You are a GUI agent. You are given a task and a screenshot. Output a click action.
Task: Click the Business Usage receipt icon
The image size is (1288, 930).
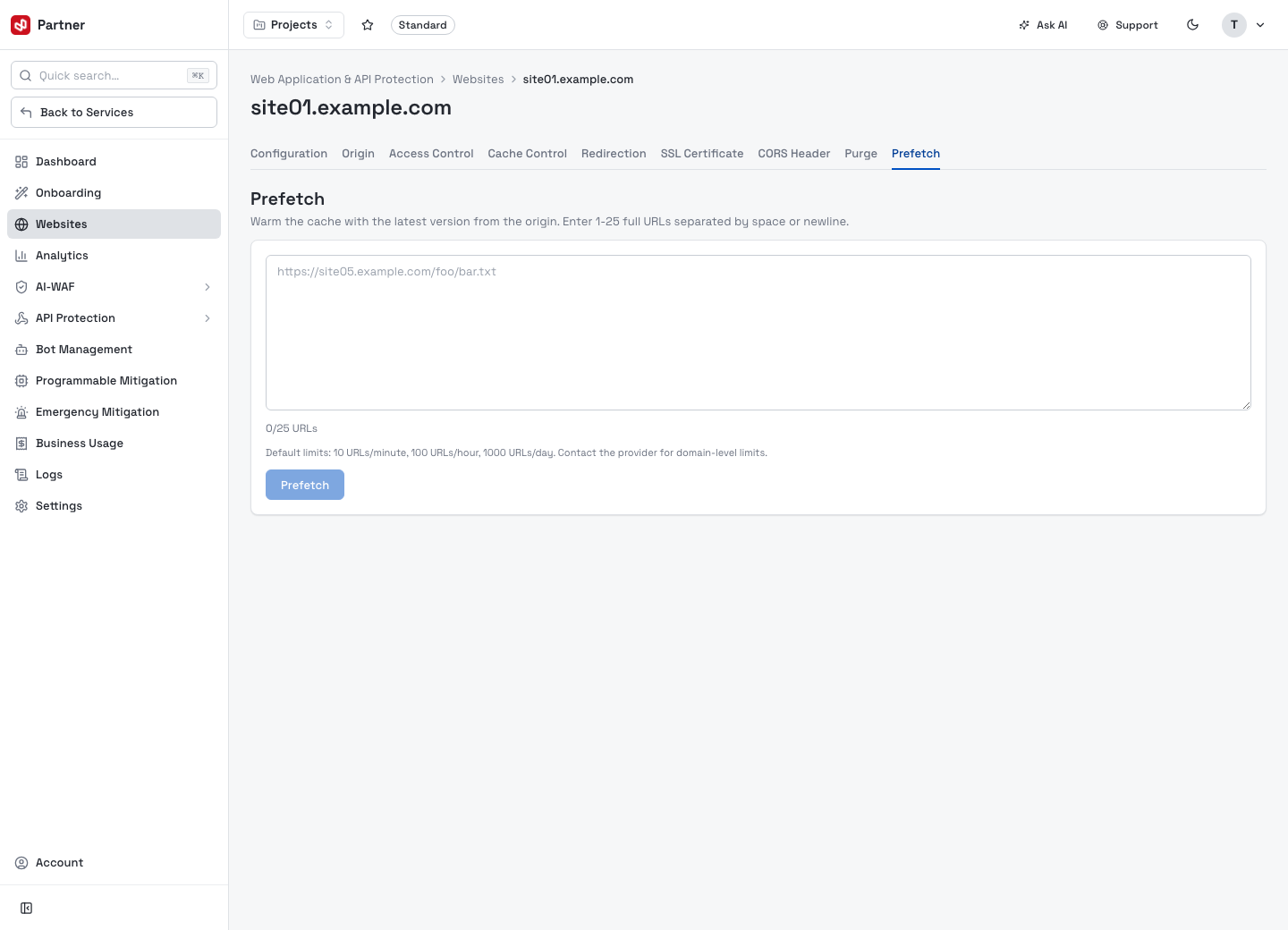21,444
